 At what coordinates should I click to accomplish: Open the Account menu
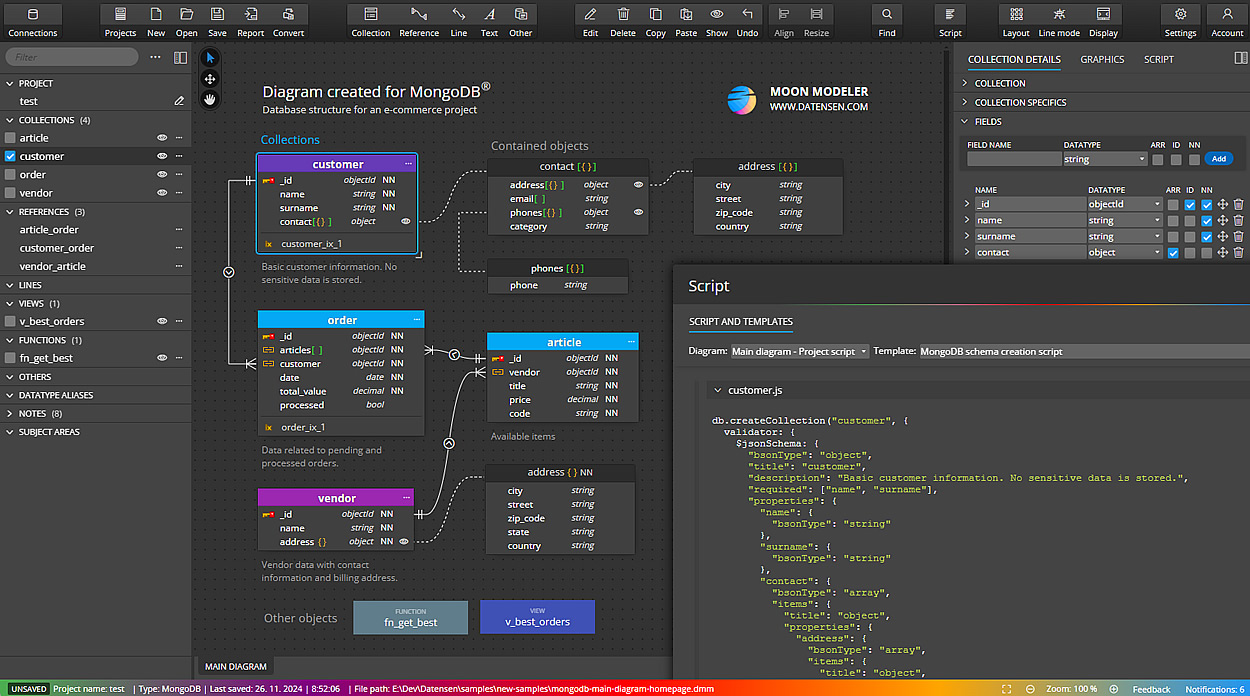1227,21
